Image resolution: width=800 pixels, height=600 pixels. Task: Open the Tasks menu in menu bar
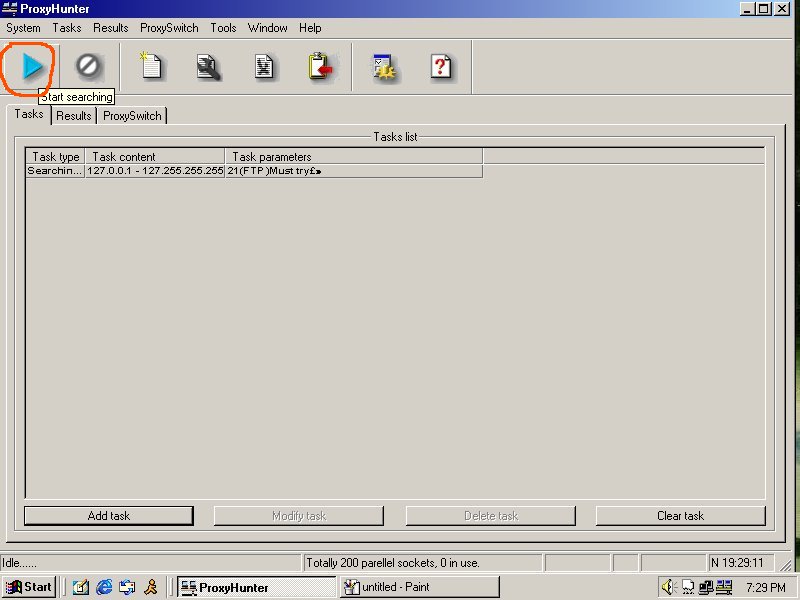pyautogui.click(x=67, y=28)
